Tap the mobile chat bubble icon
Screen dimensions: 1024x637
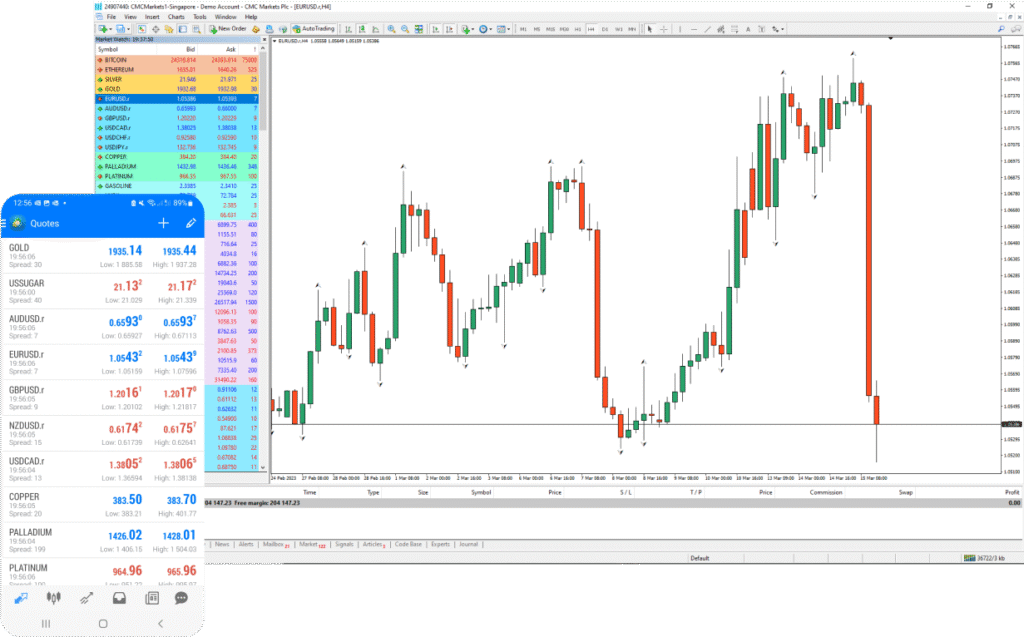tap(182, 598)
